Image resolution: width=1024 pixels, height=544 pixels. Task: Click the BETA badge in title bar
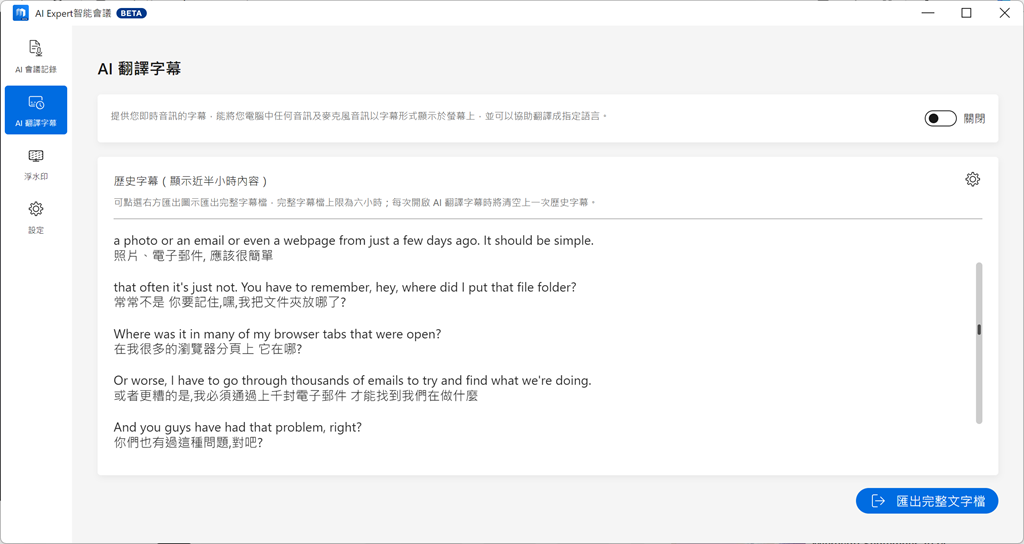pos(131,14)
